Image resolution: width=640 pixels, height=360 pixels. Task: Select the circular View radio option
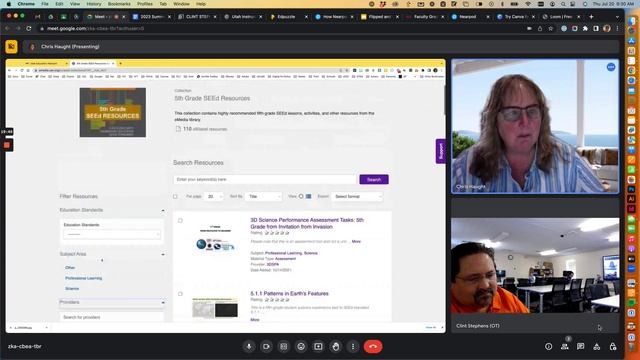click(301, 196)
